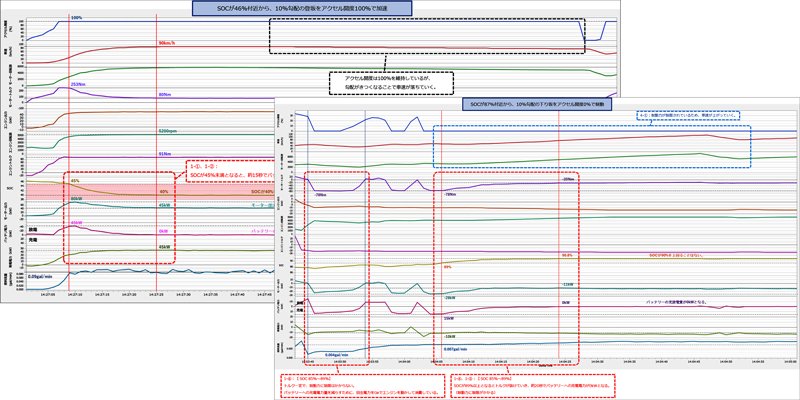
Task: Click the 5200rpm engine speed label
Action: pyautogui.click(x=169, y=132)
